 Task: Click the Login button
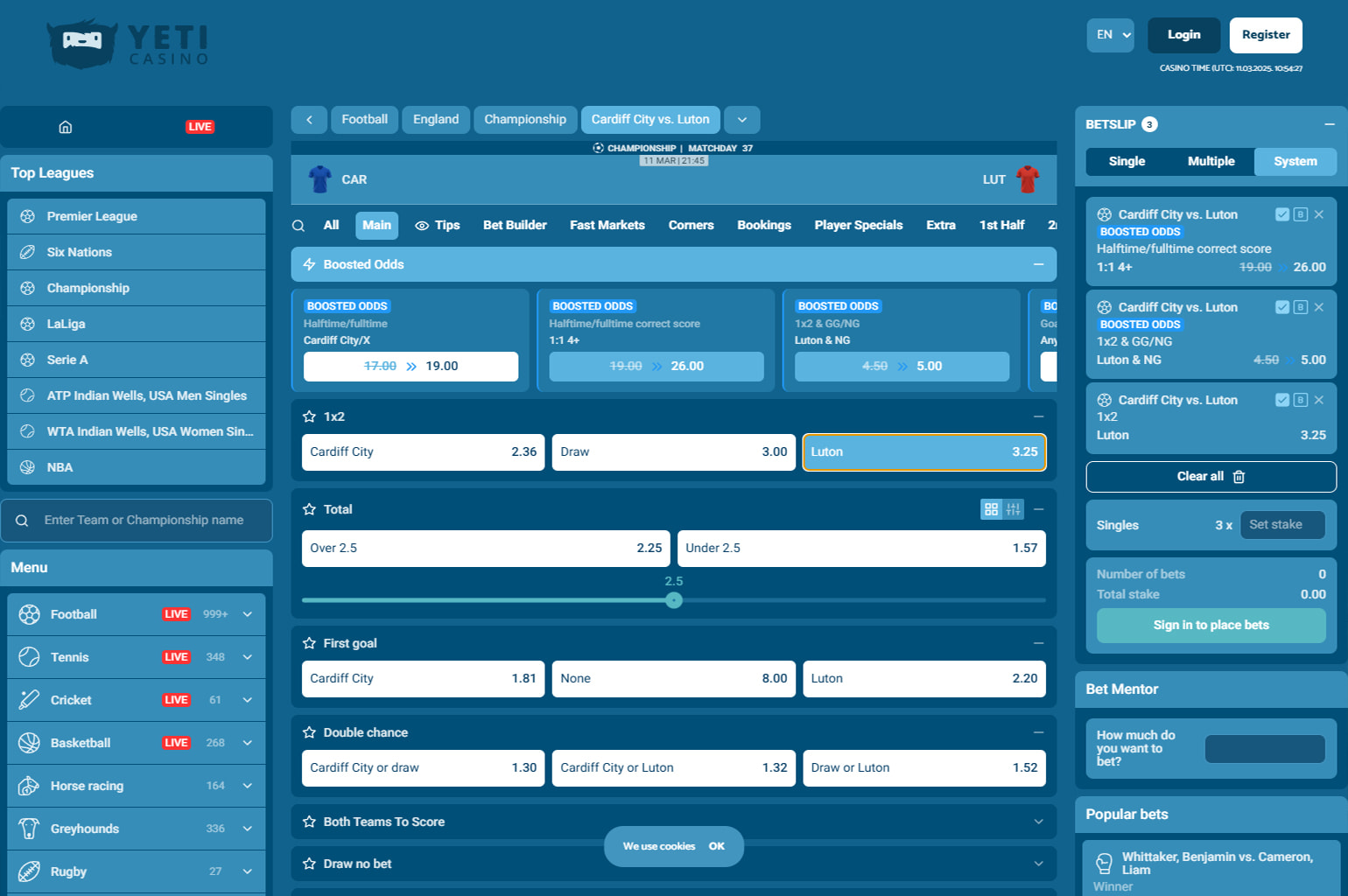click(1184, 35)
